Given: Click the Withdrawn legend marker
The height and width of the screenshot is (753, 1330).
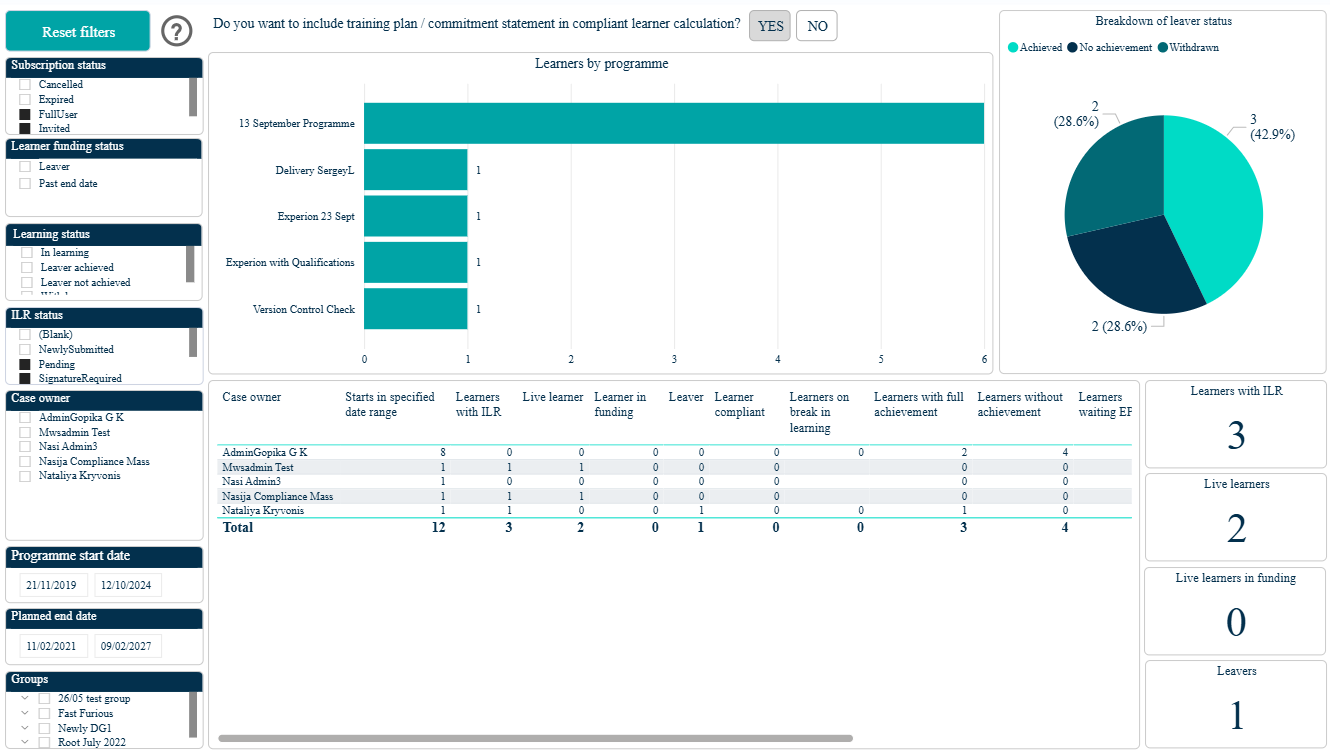Looking at the screenshot, I should coord(1162,47).
